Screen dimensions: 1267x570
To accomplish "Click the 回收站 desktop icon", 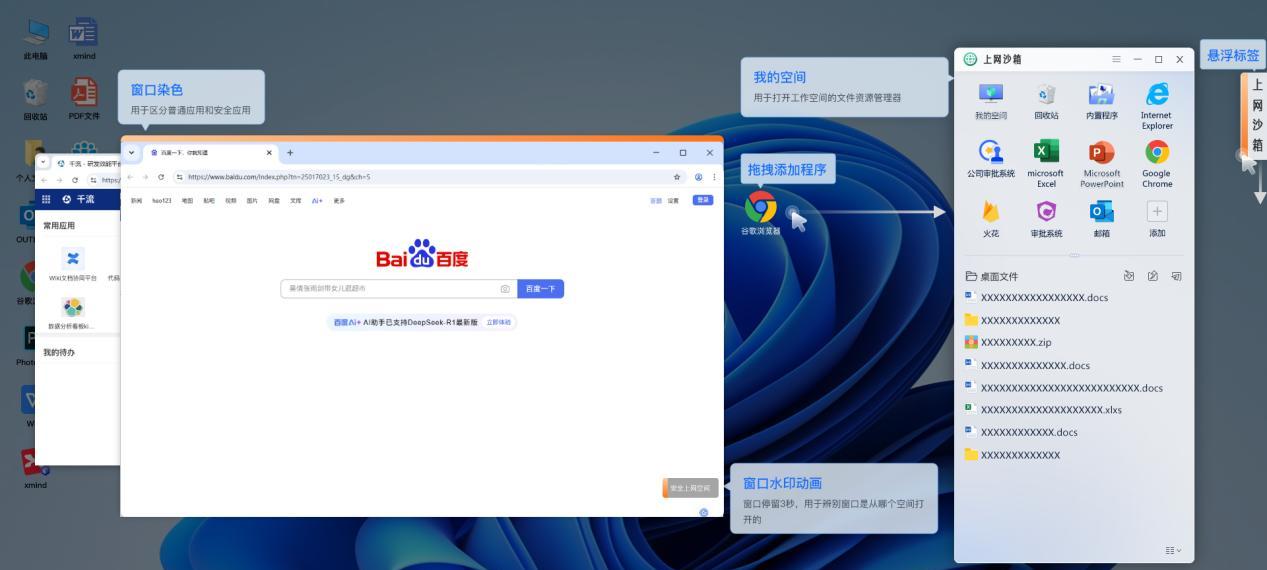I will pyautogui.click(x=36, y=99).
